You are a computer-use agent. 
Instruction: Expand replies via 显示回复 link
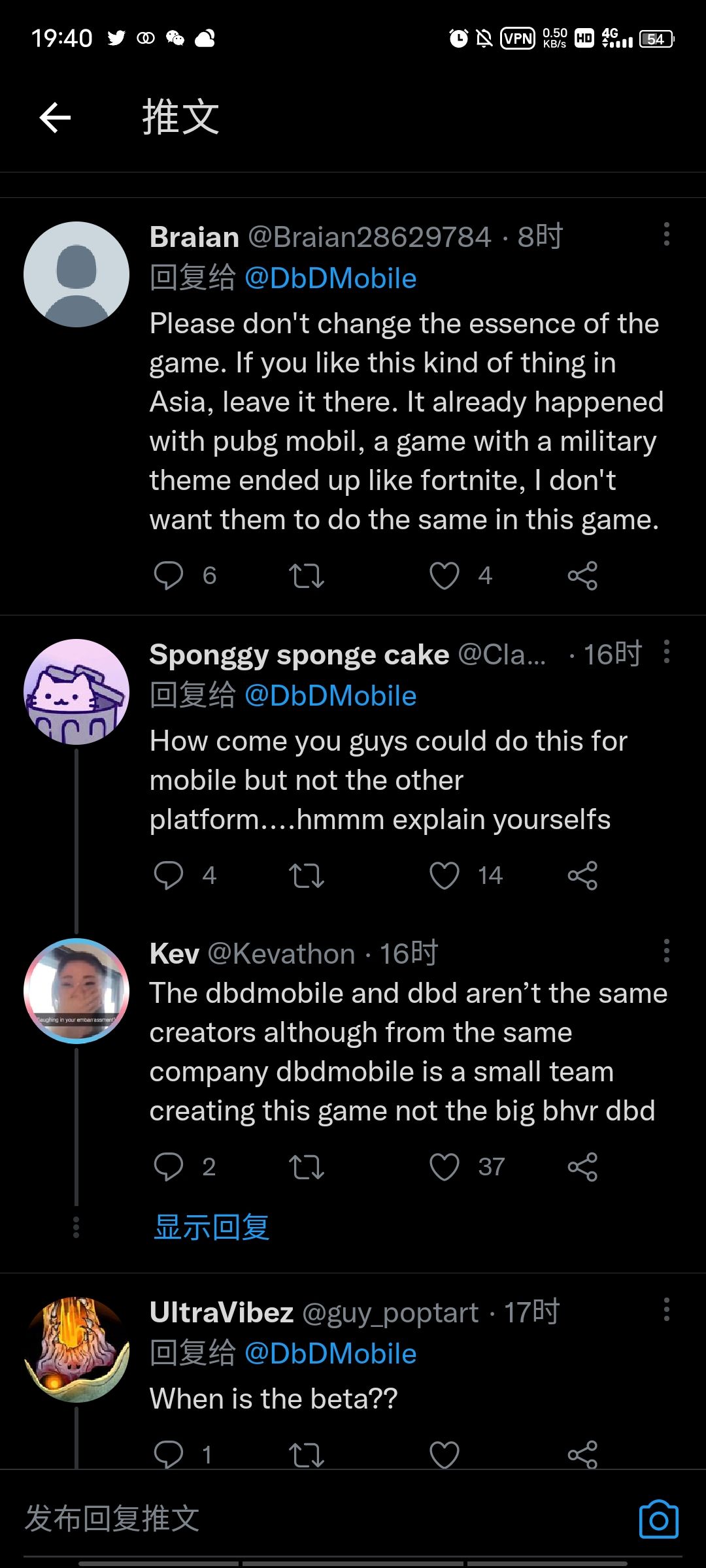point(212,1227)
